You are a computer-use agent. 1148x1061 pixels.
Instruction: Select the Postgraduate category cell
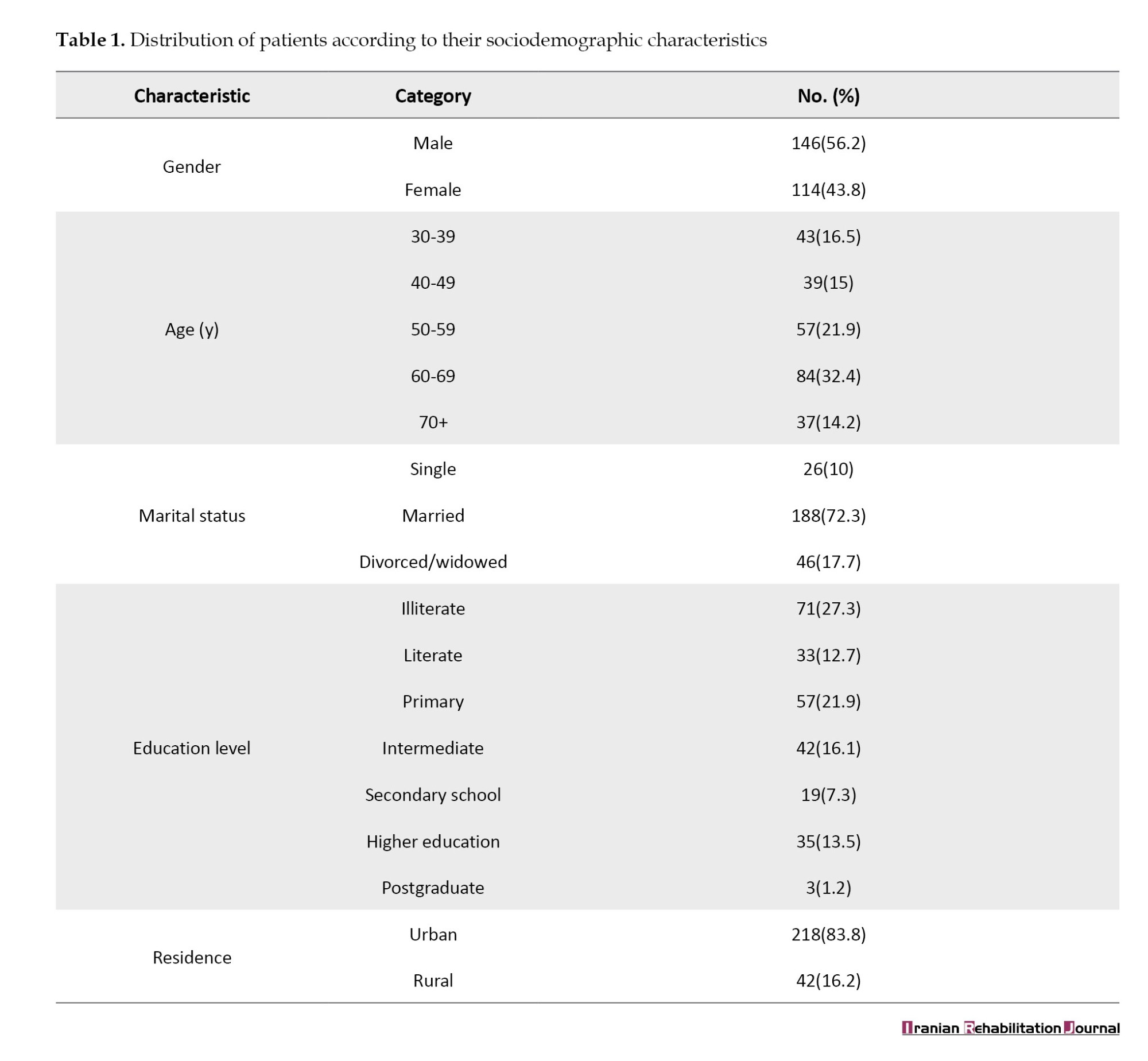click(x=433, y=888)
